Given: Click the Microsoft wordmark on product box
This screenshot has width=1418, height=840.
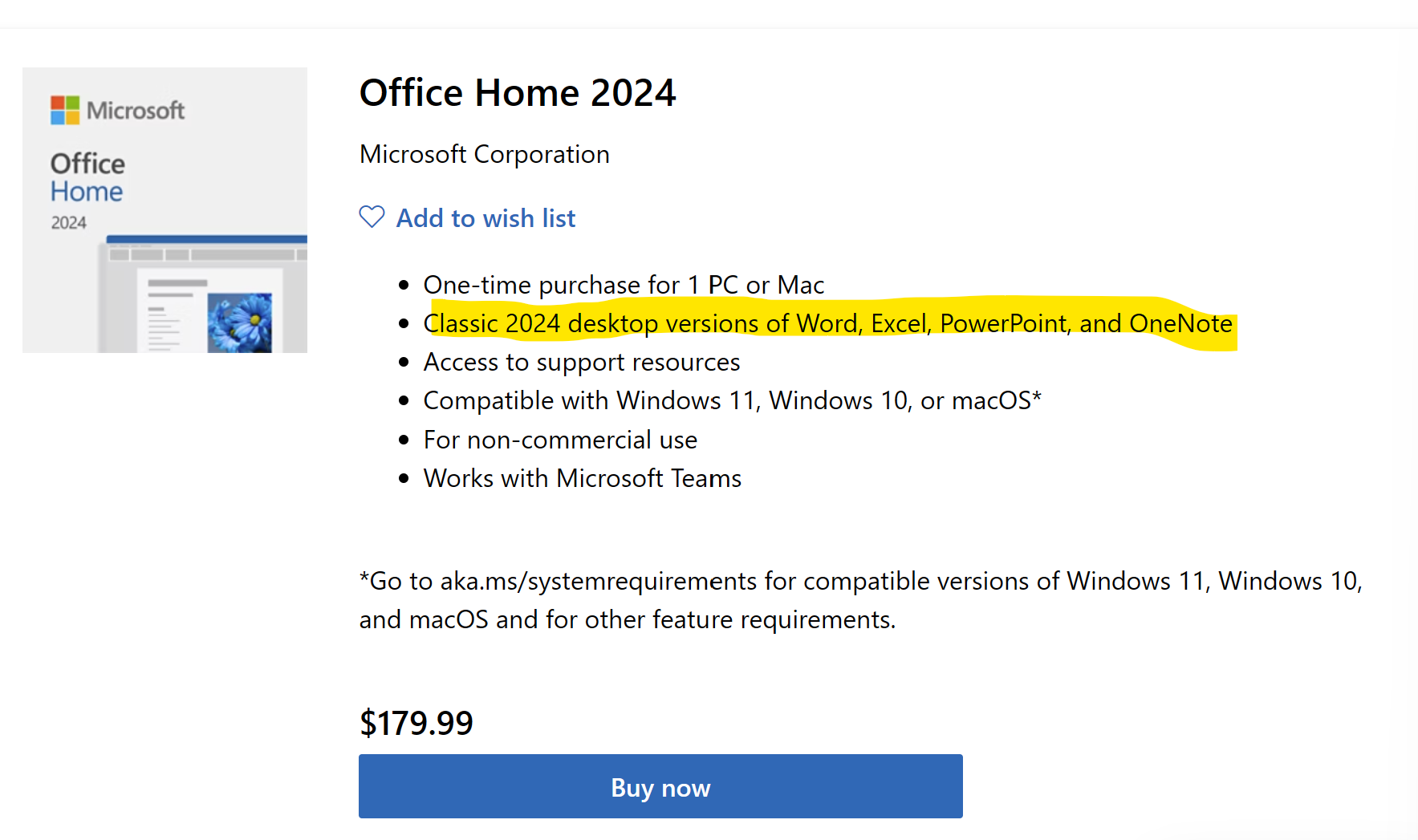Looking at the screenshot, I should coord(136,111).
